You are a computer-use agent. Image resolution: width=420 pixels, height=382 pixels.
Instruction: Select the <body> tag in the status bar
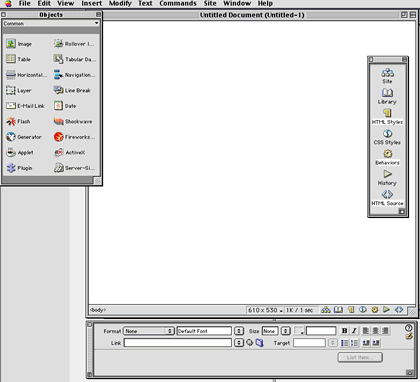pyautogui.click(x=98, y=310)
